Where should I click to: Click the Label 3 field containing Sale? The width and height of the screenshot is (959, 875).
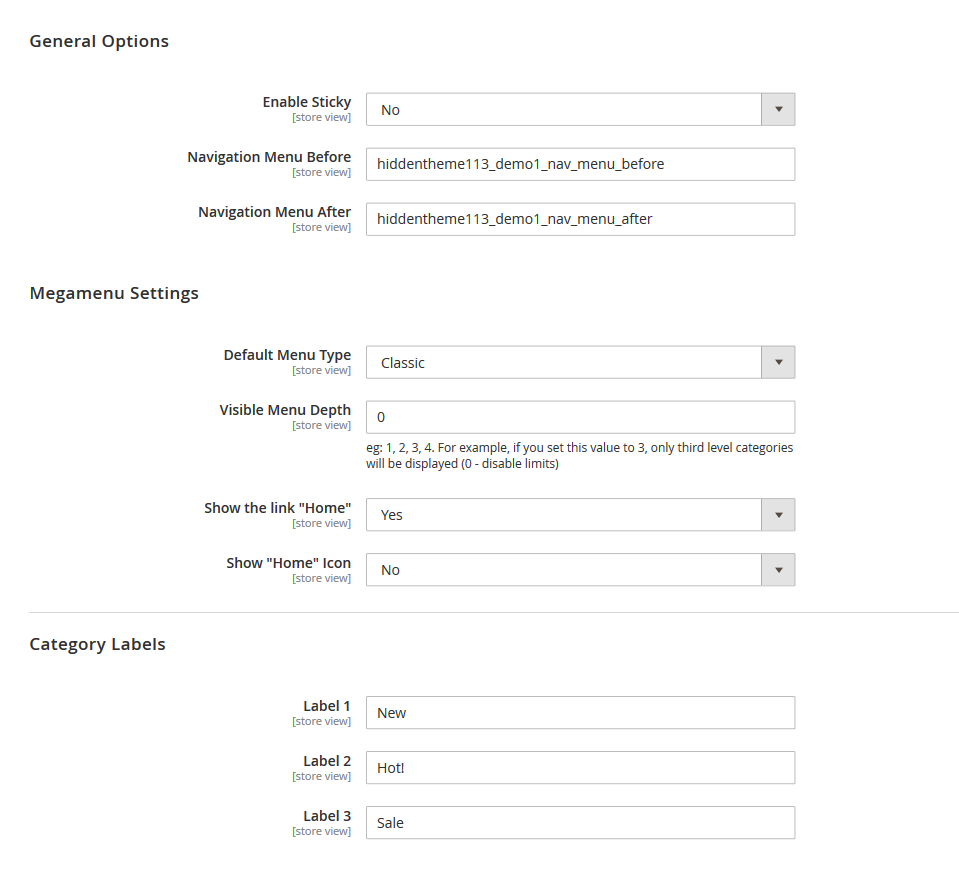580,822
